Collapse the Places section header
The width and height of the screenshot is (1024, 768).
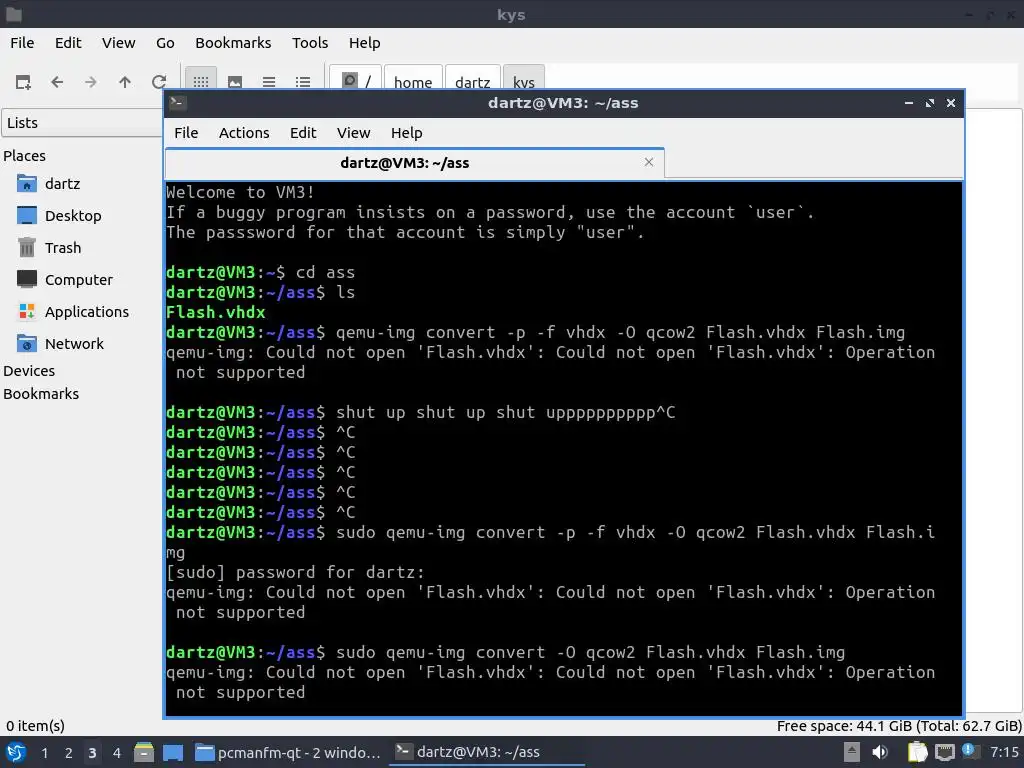[24, 155]
